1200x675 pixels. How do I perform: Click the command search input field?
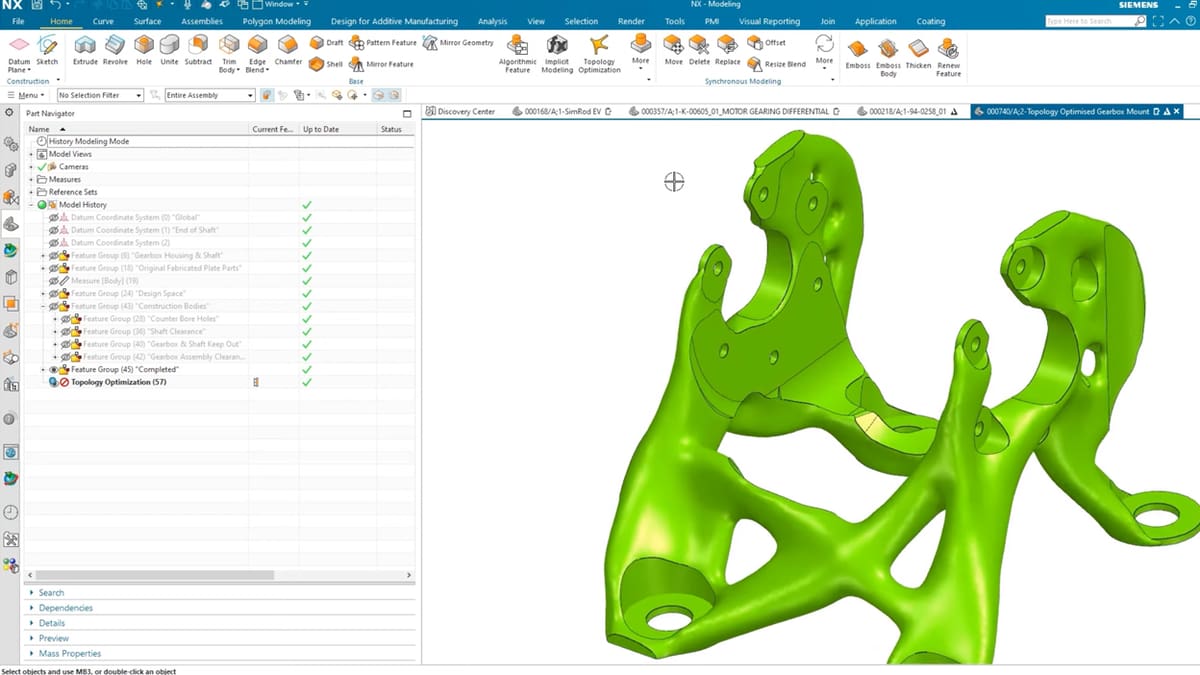(x=1088, y=21)
